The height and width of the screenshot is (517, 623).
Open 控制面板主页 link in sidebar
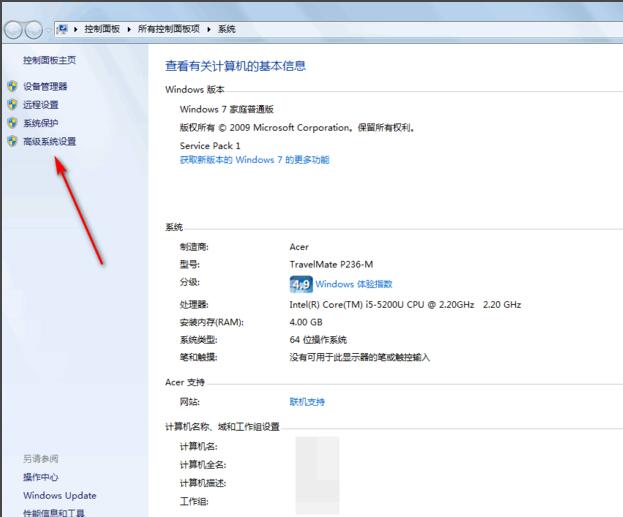point(49,60)
